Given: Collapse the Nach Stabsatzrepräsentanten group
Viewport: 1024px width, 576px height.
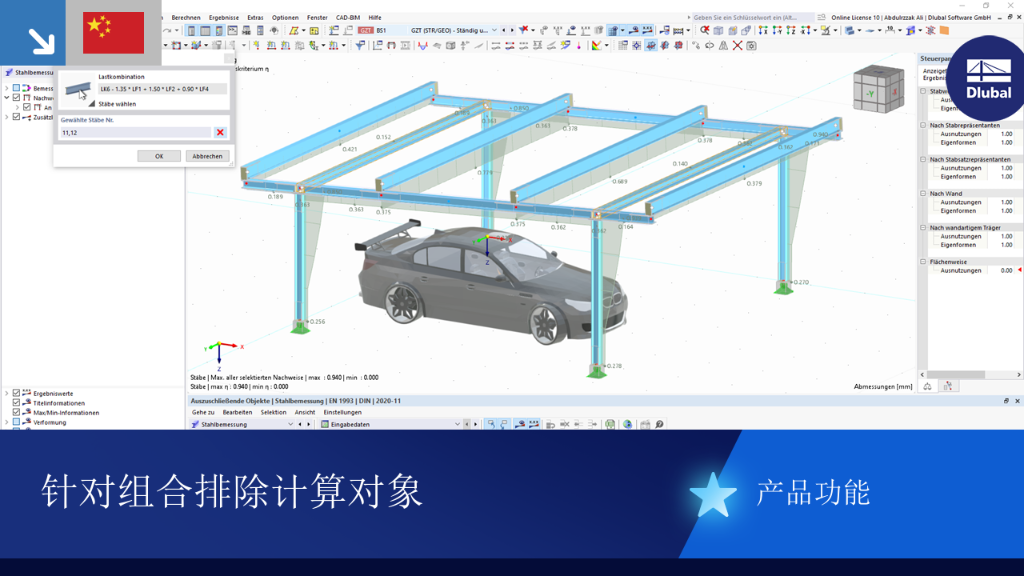Looking at the screenshot, I should 923,159.
